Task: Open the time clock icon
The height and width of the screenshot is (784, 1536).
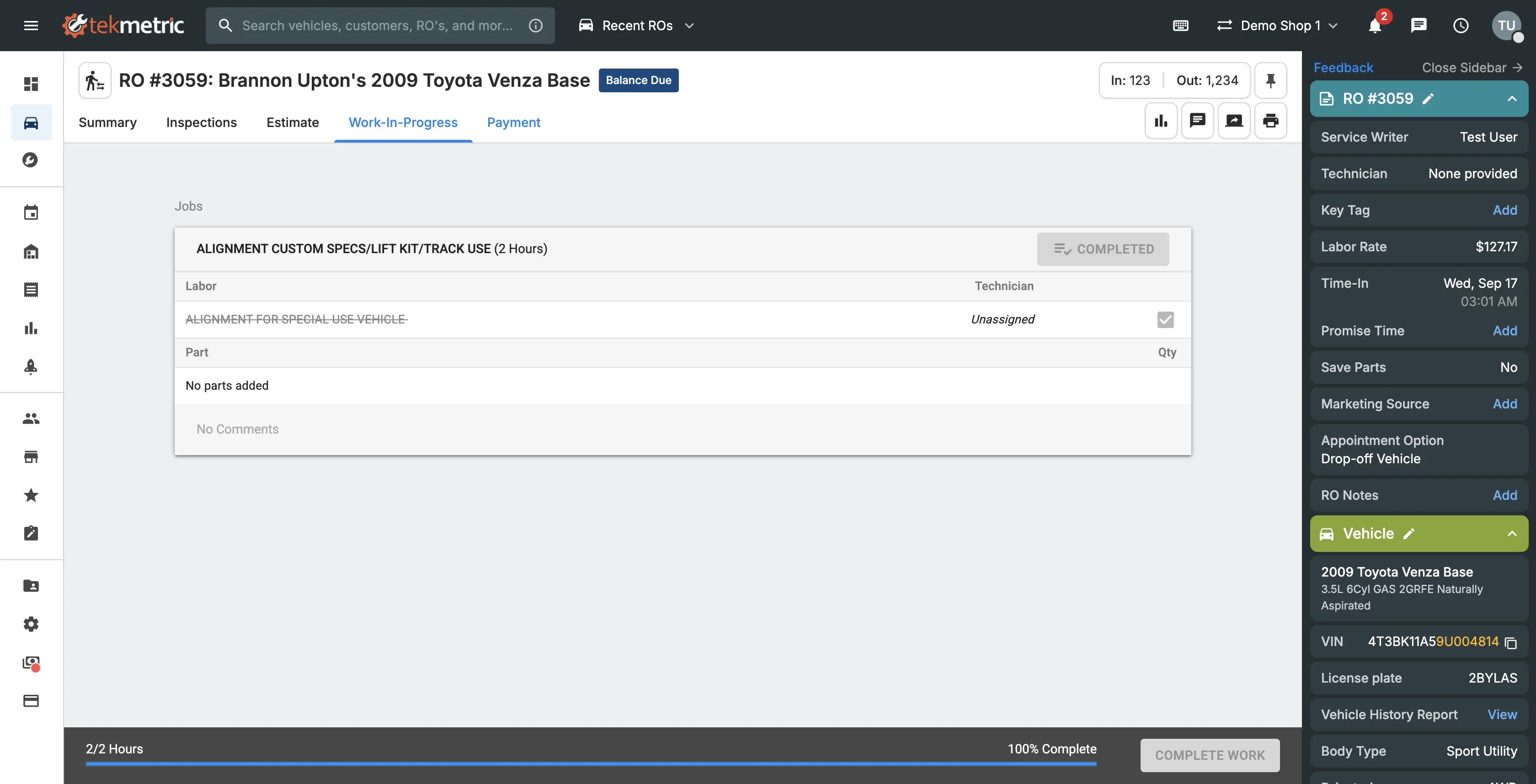Action: point(1460,26)
